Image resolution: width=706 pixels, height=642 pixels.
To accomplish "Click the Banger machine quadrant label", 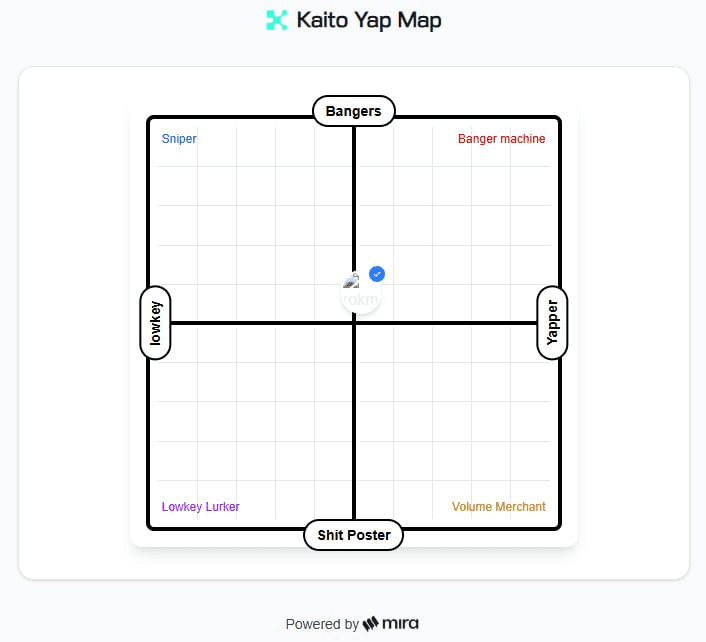I will point(501,139).
